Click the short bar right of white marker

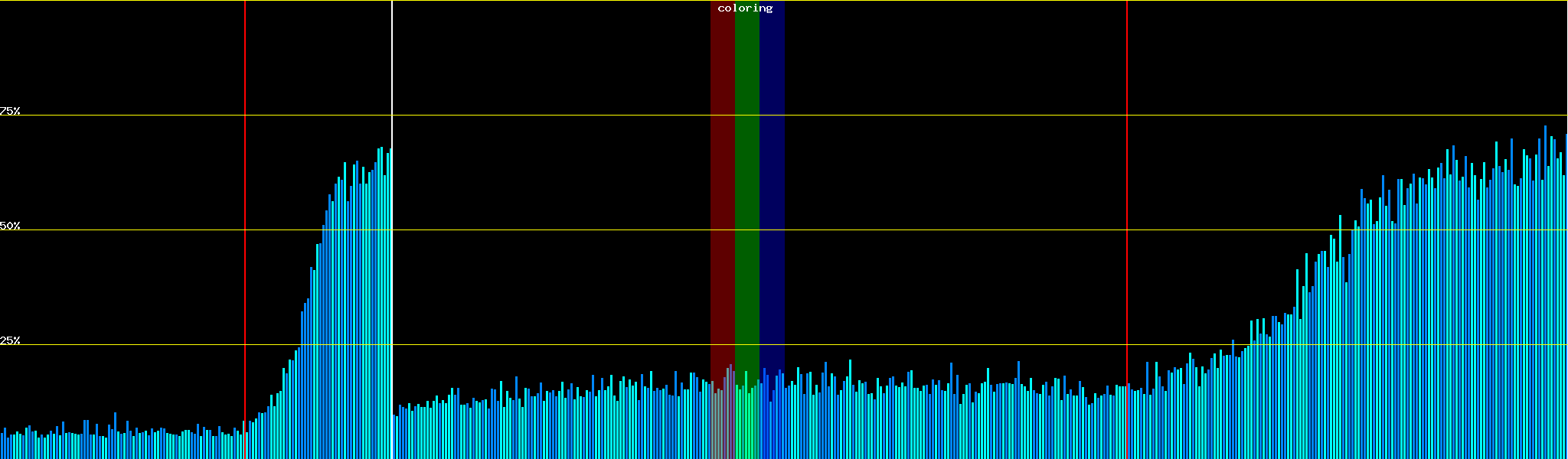pos(396,438)
